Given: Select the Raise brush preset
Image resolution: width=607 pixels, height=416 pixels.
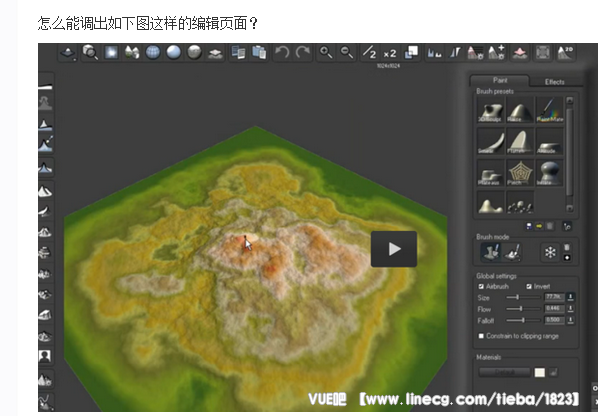Looking at the screenshot, I should click(520, 110).
